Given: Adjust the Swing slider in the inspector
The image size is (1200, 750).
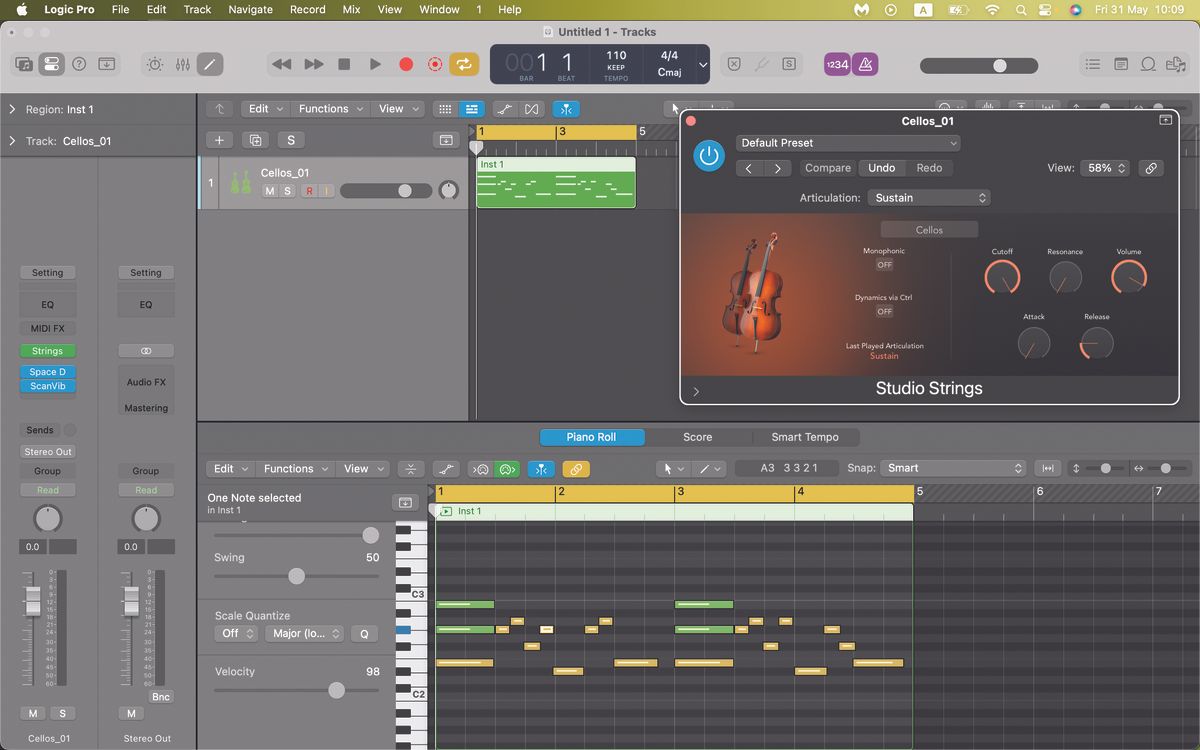Looking at the screenshot, I should point(296,576).
